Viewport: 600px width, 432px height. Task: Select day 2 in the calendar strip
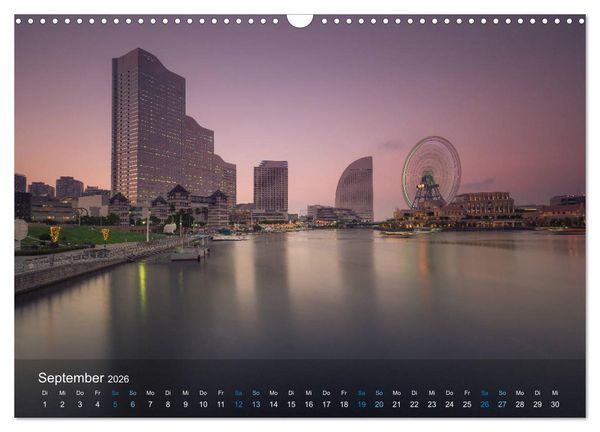coord(62,404)
